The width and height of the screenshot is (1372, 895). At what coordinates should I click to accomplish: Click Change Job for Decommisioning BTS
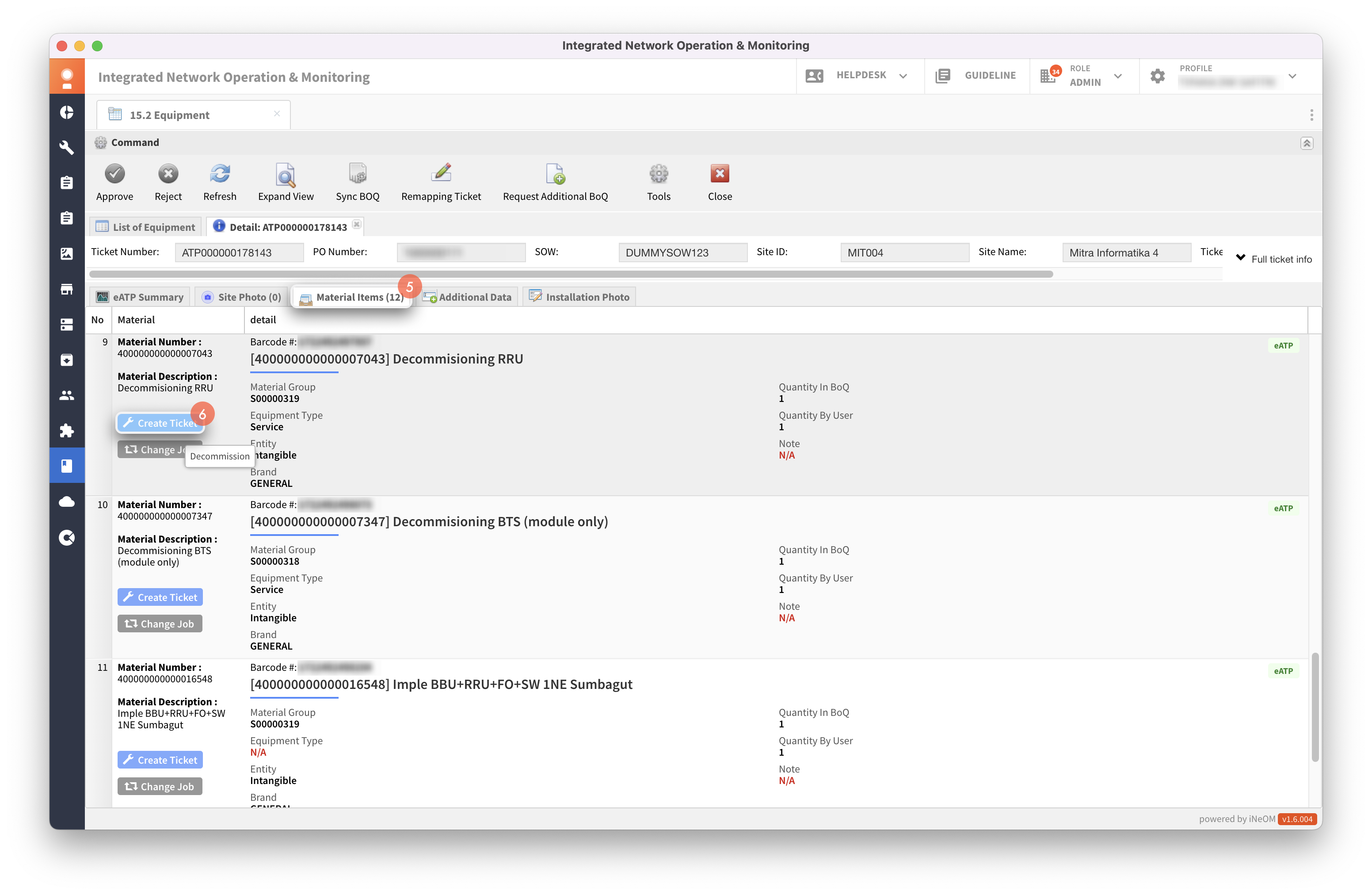(x=160, y=623)
